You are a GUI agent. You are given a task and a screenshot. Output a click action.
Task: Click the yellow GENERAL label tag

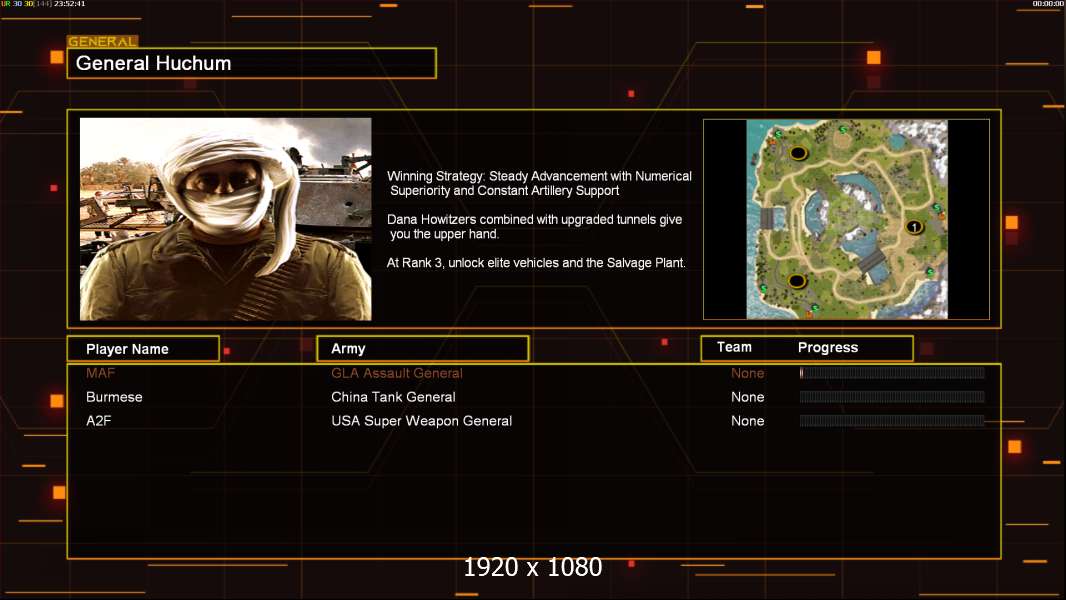click(103, 41)
